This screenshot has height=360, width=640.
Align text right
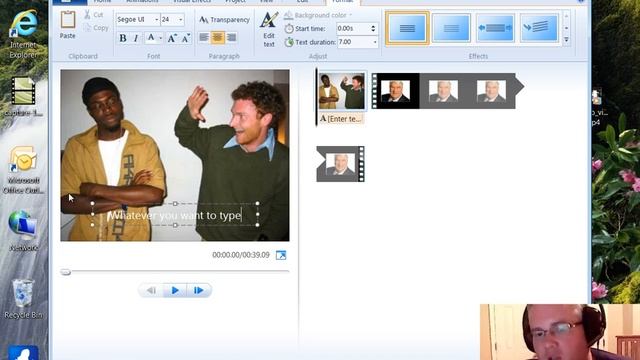coord(231,38)
